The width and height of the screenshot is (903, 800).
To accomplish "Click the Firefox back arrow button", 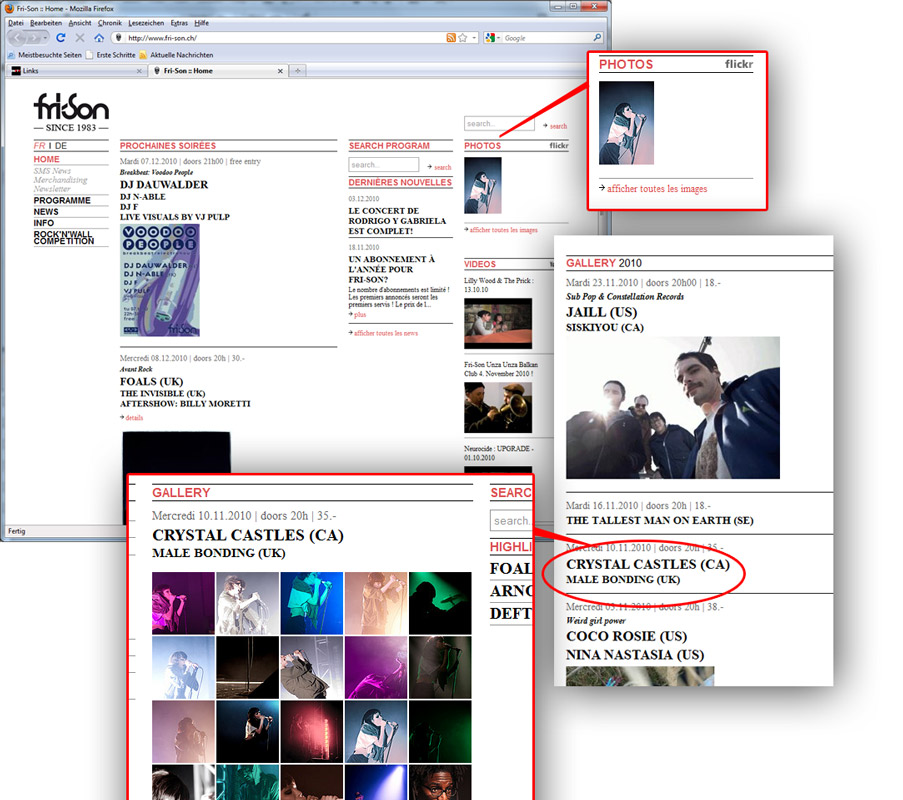I will click(19, 38).
